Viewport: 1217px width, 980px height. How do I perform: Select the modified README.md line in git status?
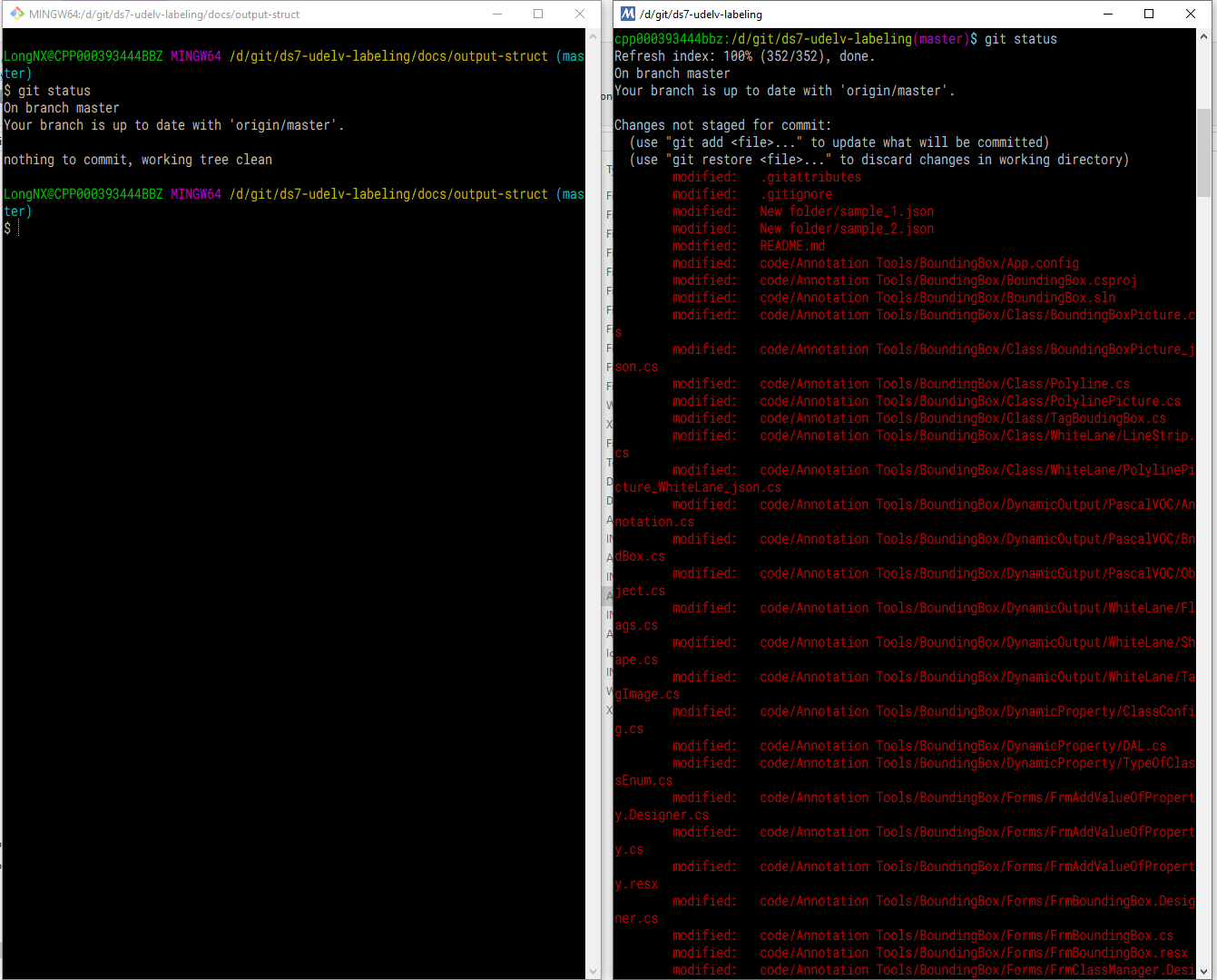click(x=791, y=245)
